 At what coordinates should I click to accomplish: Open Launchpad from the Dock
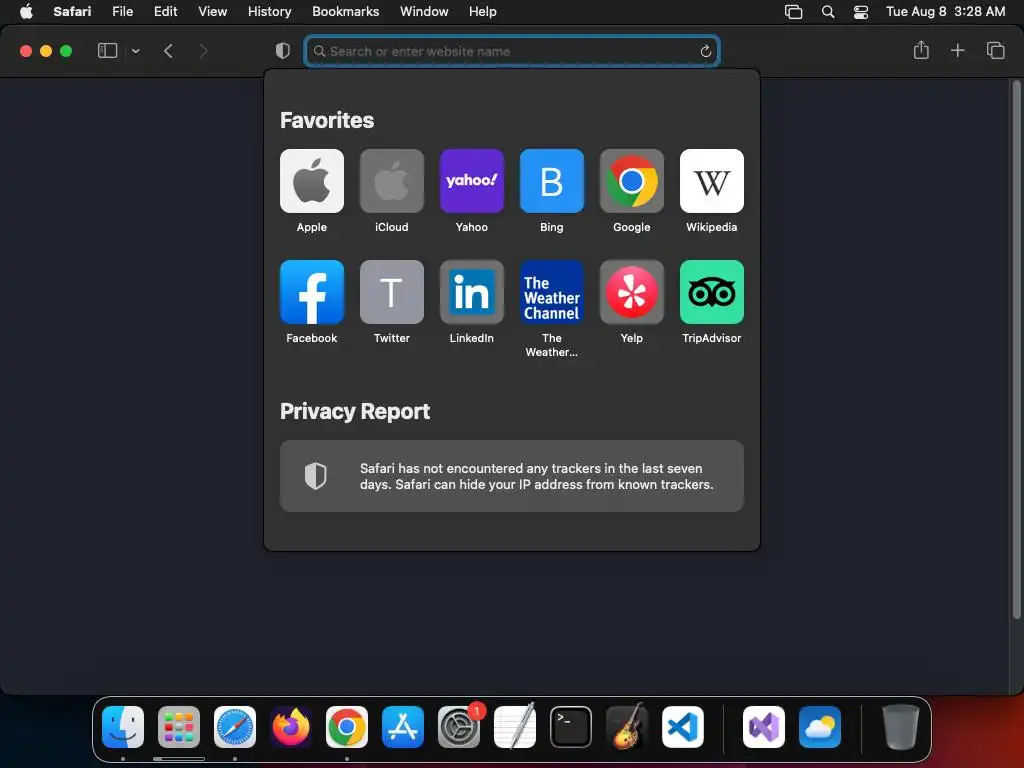pyautogui.click(x=179, y=727)
